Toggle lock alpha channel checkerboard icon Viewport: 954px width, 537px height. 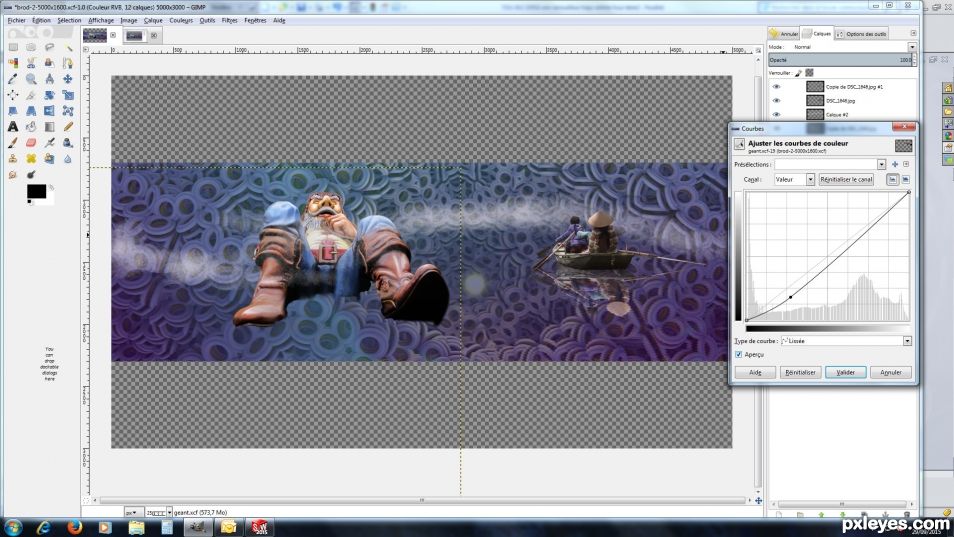tap(809, 73)
